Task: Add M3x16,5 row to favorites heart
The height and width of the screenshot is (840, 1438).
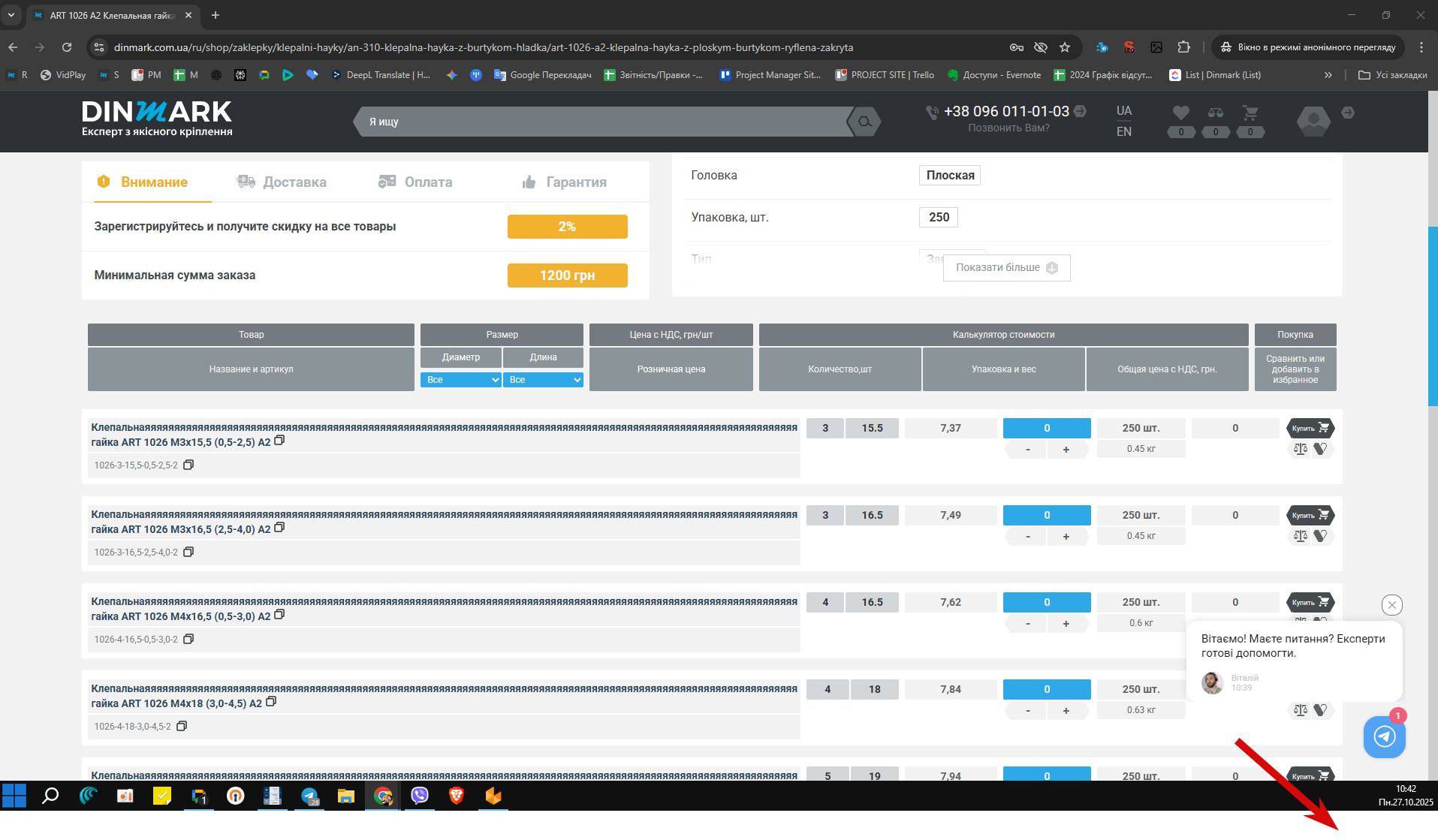Action: [x=1321, y=536]
